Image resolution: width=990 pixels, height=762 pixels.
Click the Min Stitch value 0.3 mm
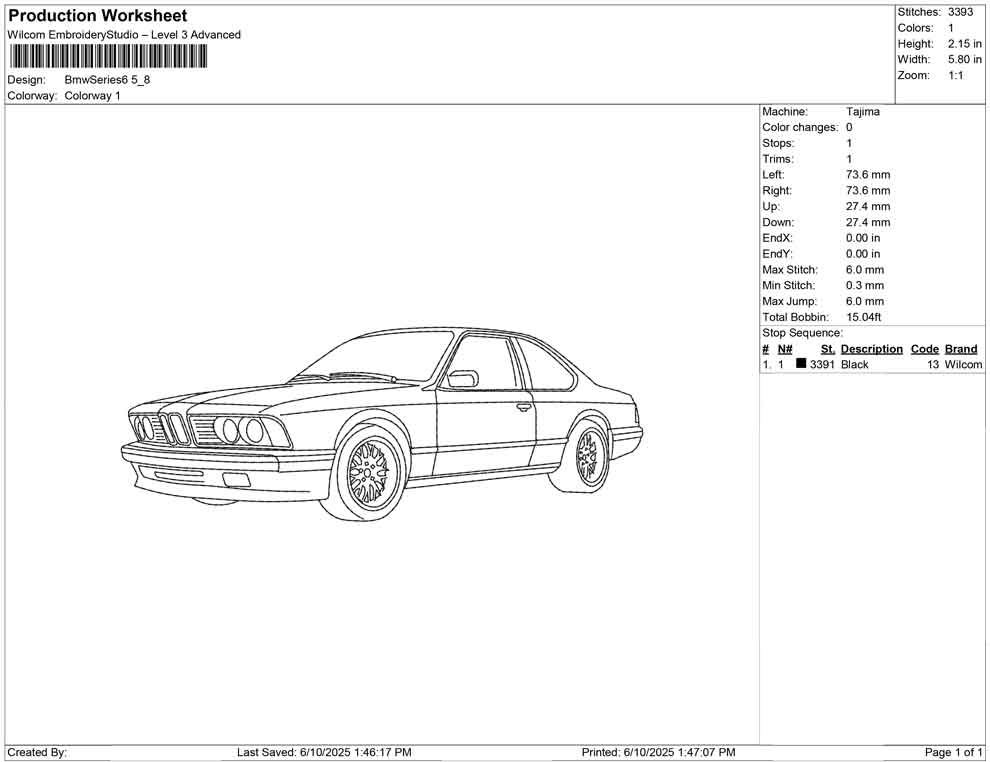click(865, 285)
